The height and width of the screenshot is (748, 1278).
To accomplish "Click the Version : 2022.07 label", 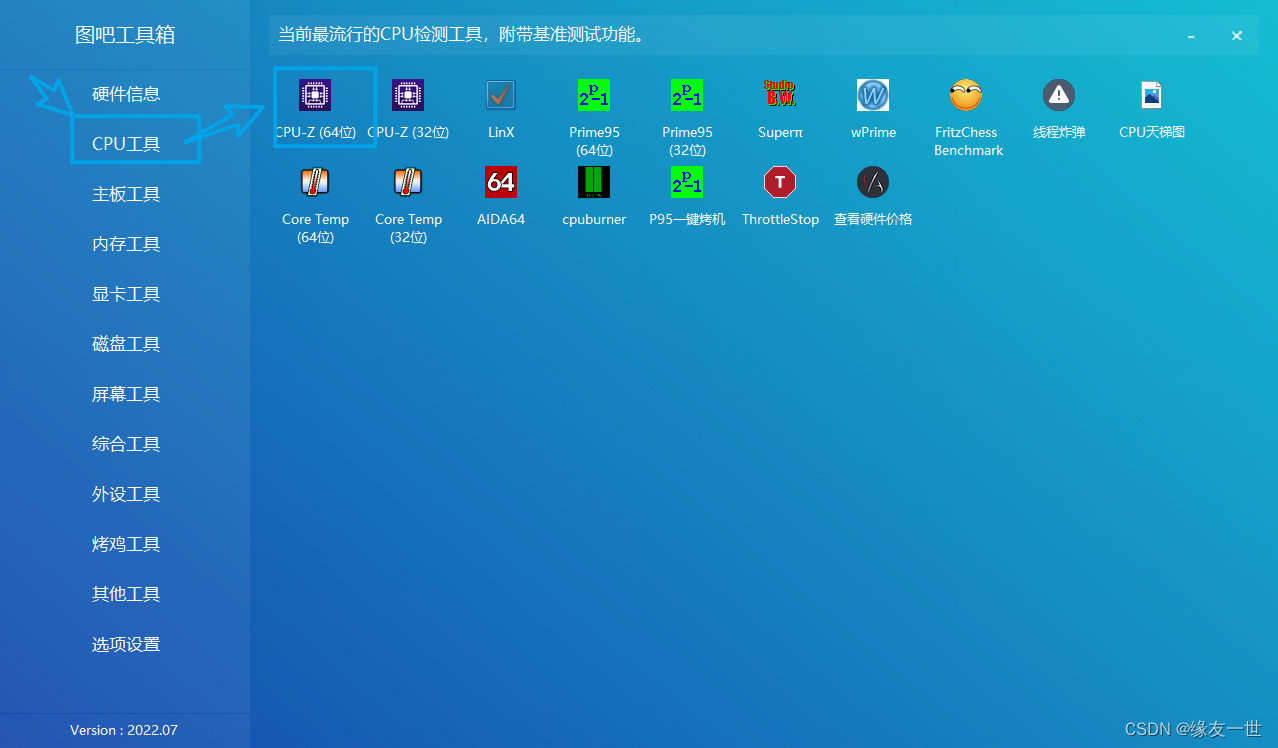I will 124,730.
